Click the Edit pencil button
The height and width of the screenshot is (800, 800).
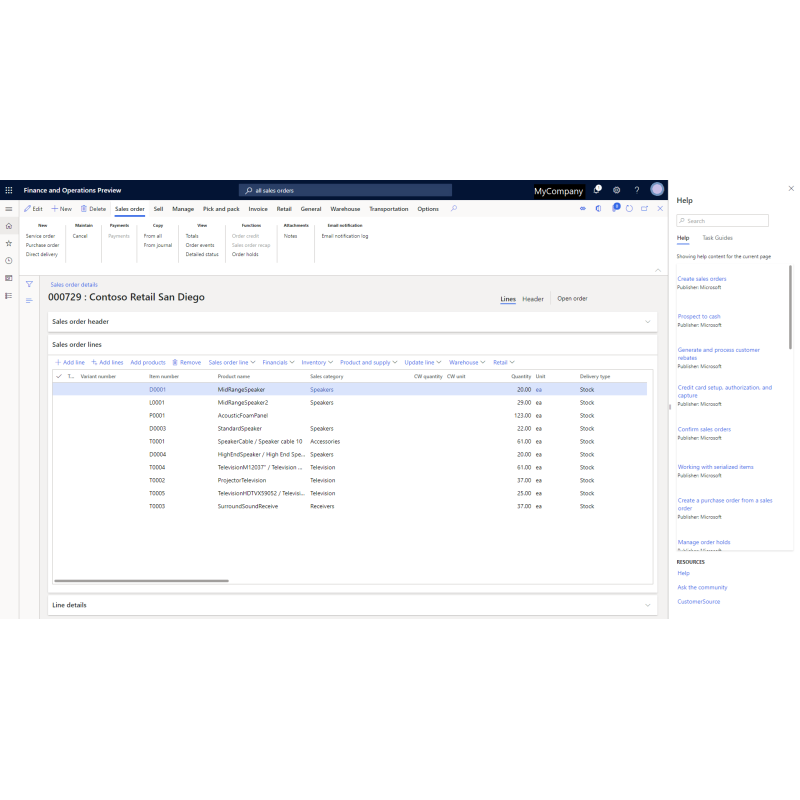point(33,209)
